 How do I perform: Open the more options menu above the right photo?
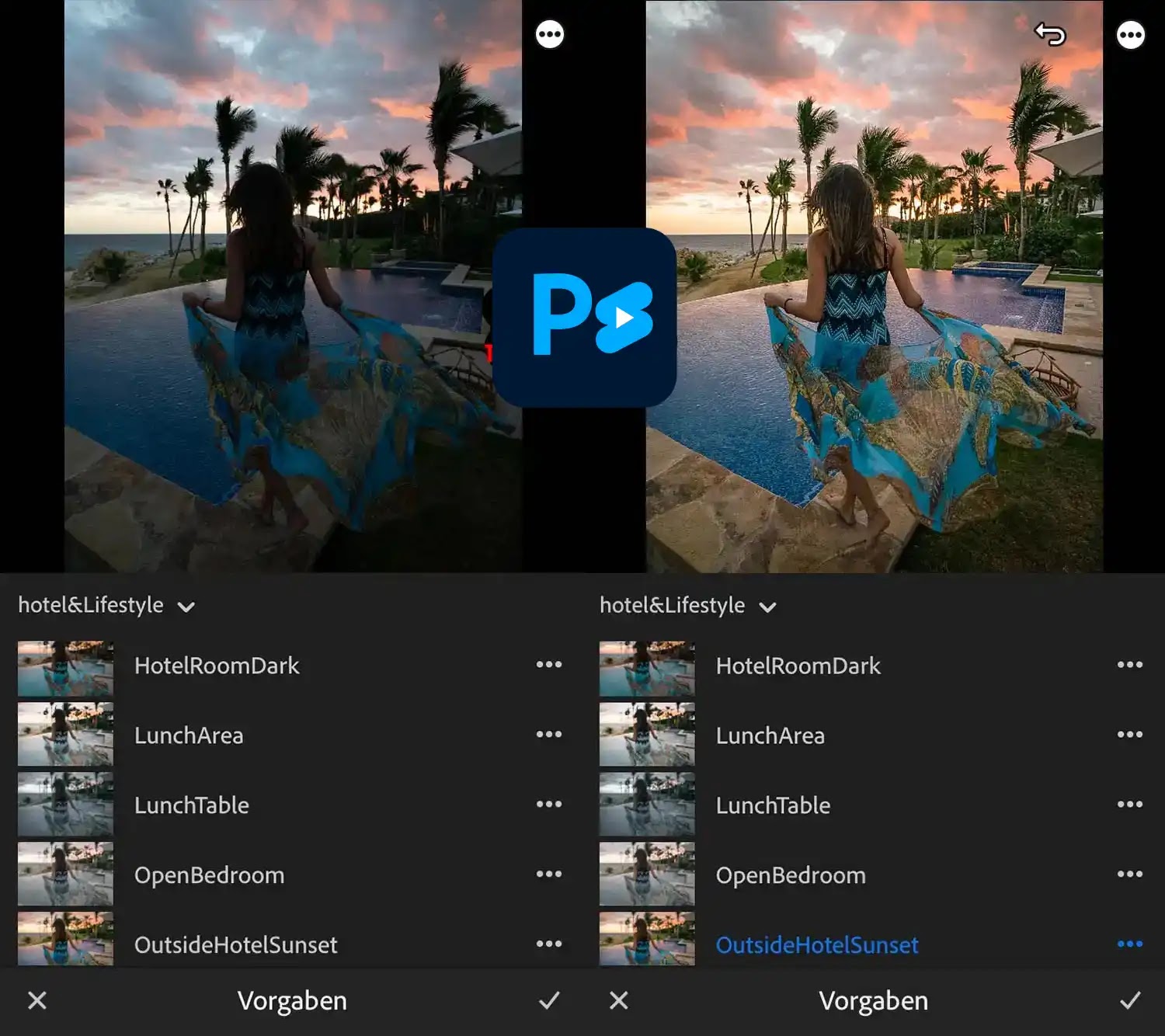1130,34
